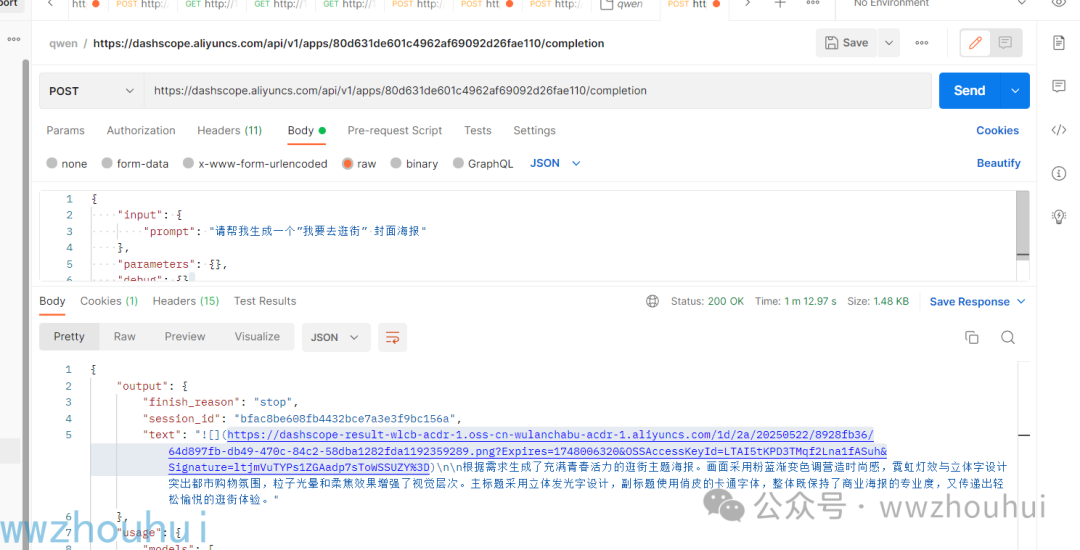Open the POST method dropdown
This screenshot has height=550, width=1080.
[x=91, y=91]
